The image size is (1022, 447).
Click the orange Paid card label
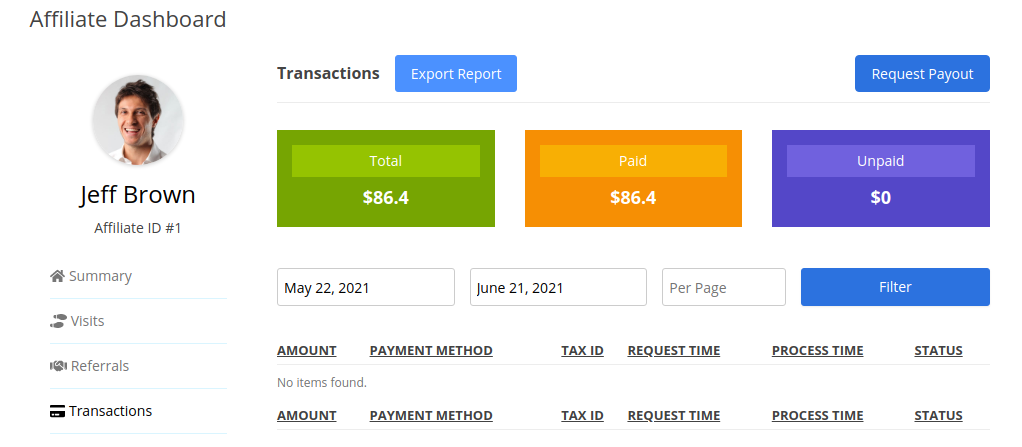tap(633, 161)
